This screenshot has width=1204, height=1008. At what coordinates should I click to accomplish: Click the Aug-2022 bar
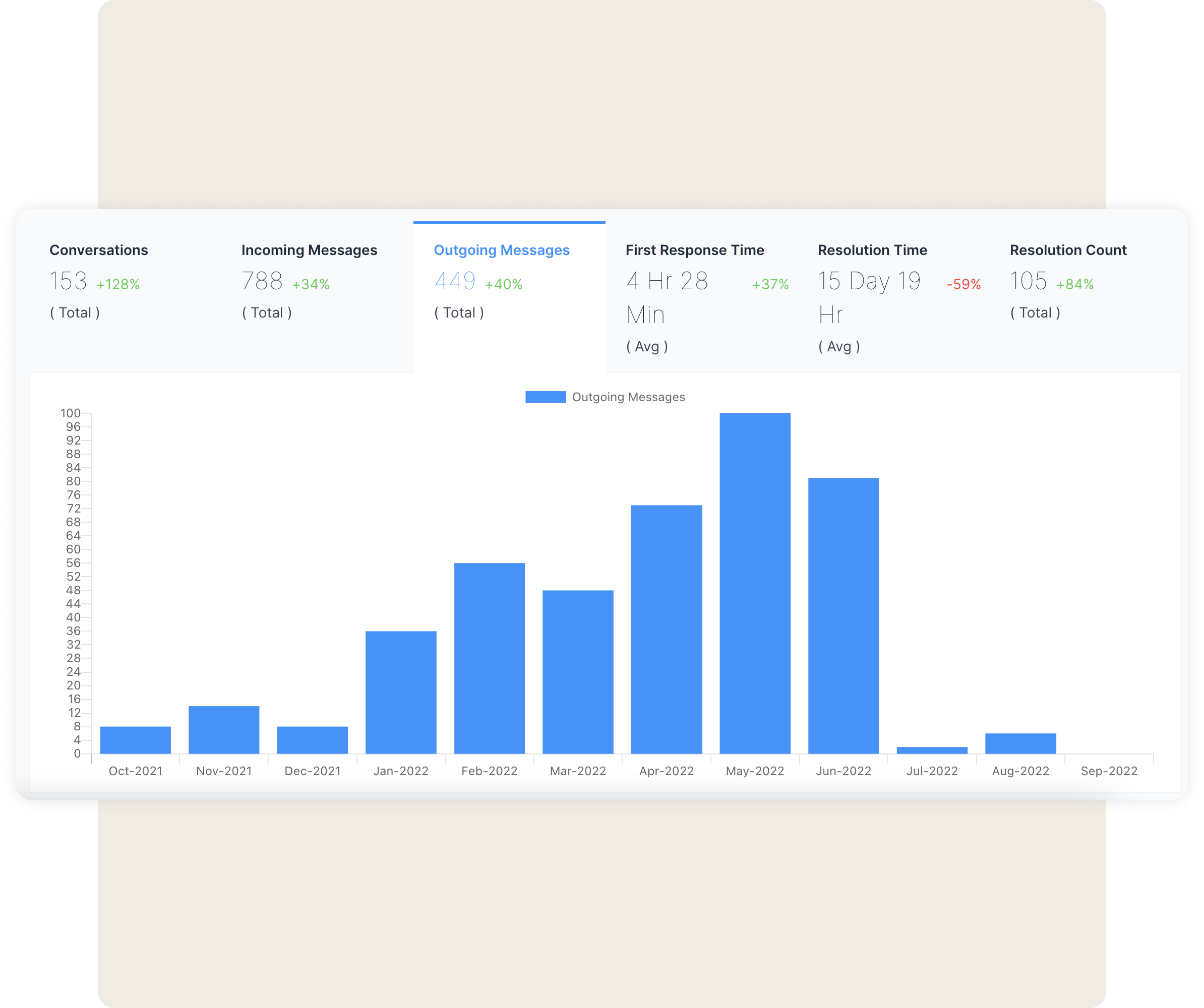click(x=1020, y=743)
